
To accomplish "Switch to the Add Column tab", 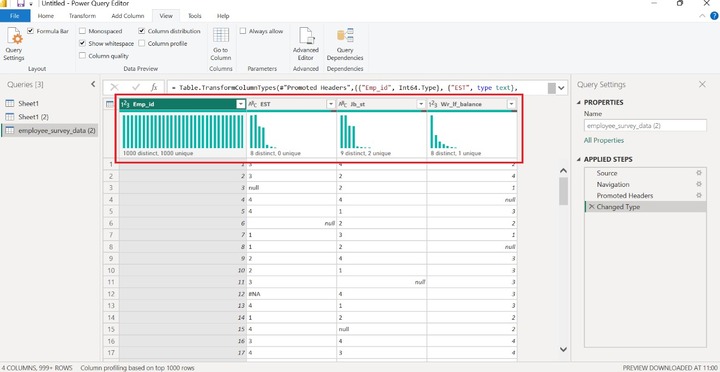I will (128, 16).
